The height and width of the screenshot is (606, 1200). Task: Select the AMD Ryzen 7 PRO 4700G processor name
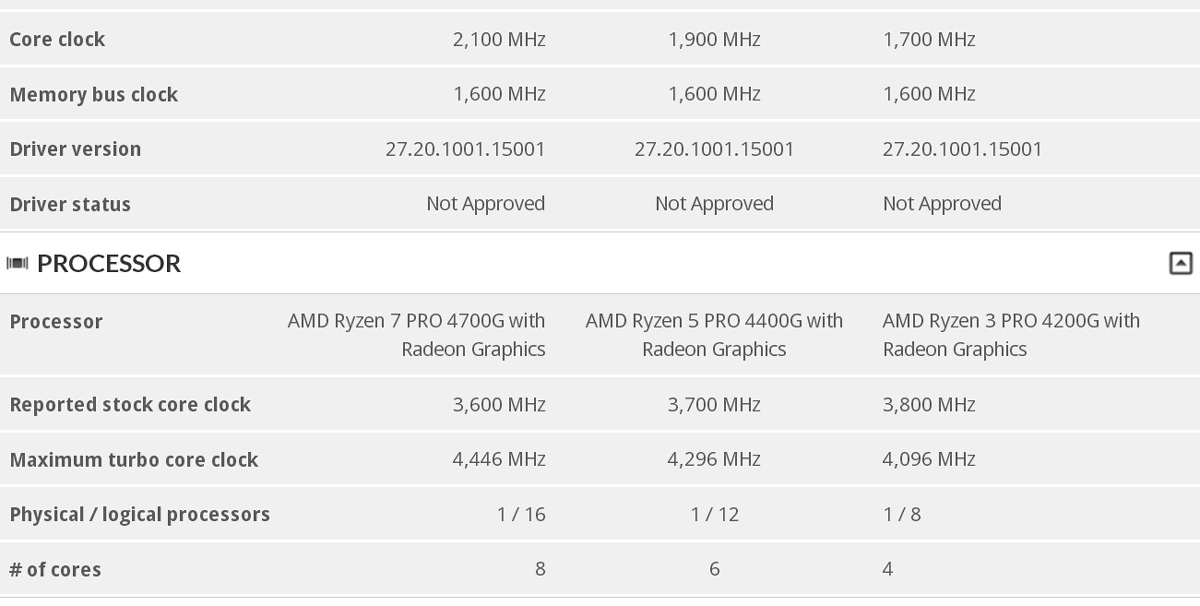click(x=416, y=335)
